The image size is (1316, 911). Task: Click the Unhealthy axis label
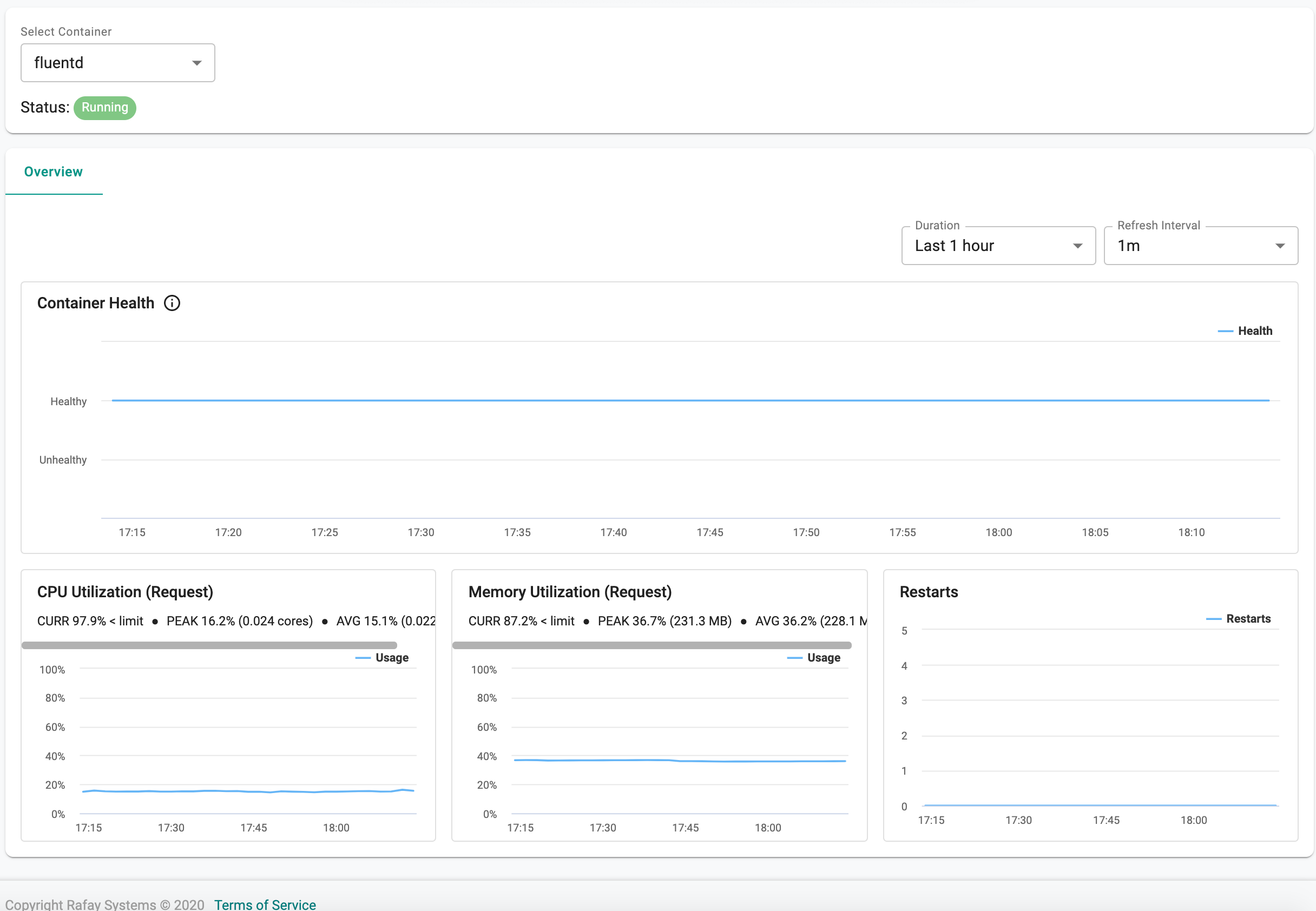pyautogui.click(x=63, y=460)
